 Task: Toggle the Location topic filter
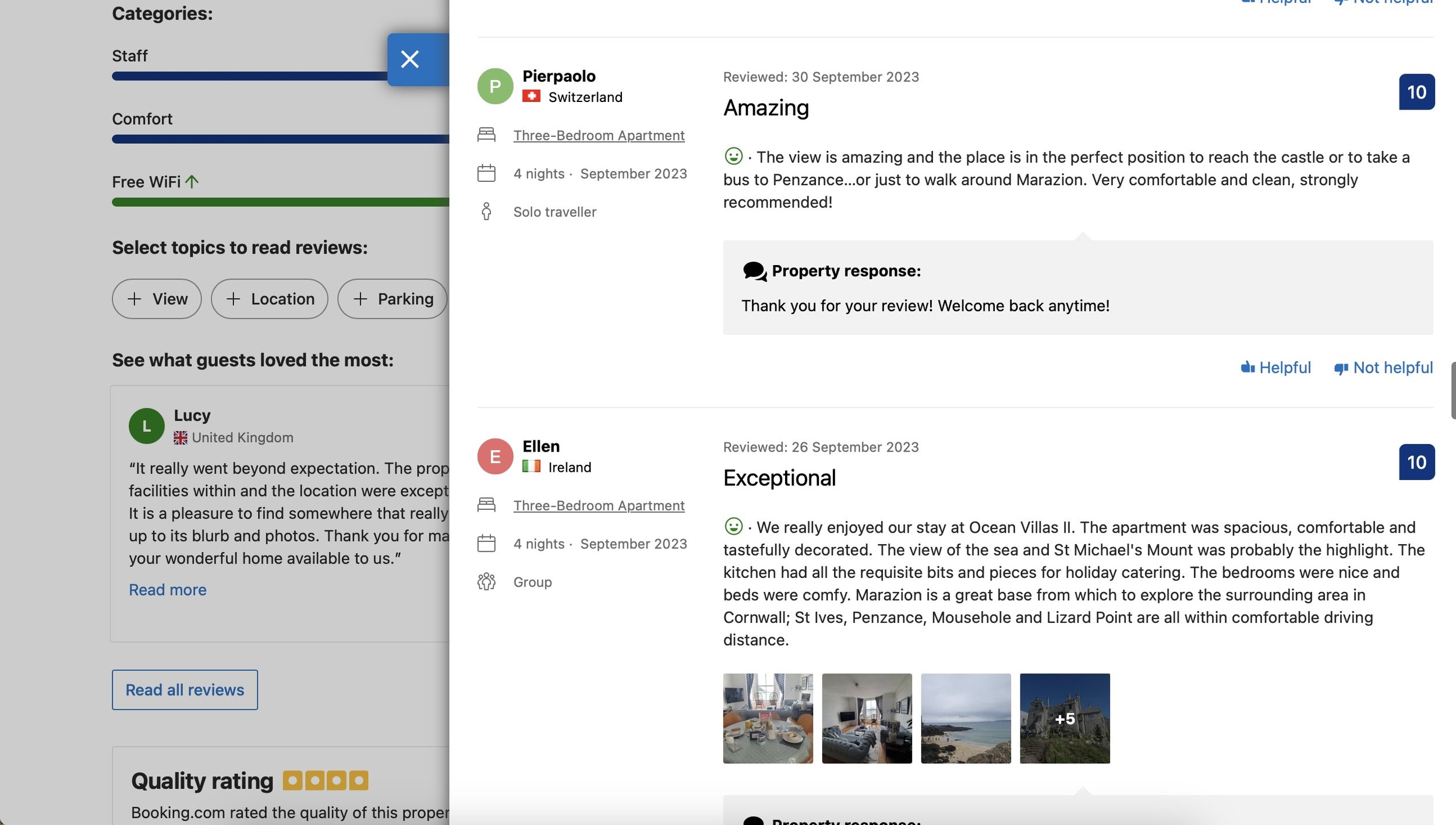pyautogui.click(x=270, y=299)
